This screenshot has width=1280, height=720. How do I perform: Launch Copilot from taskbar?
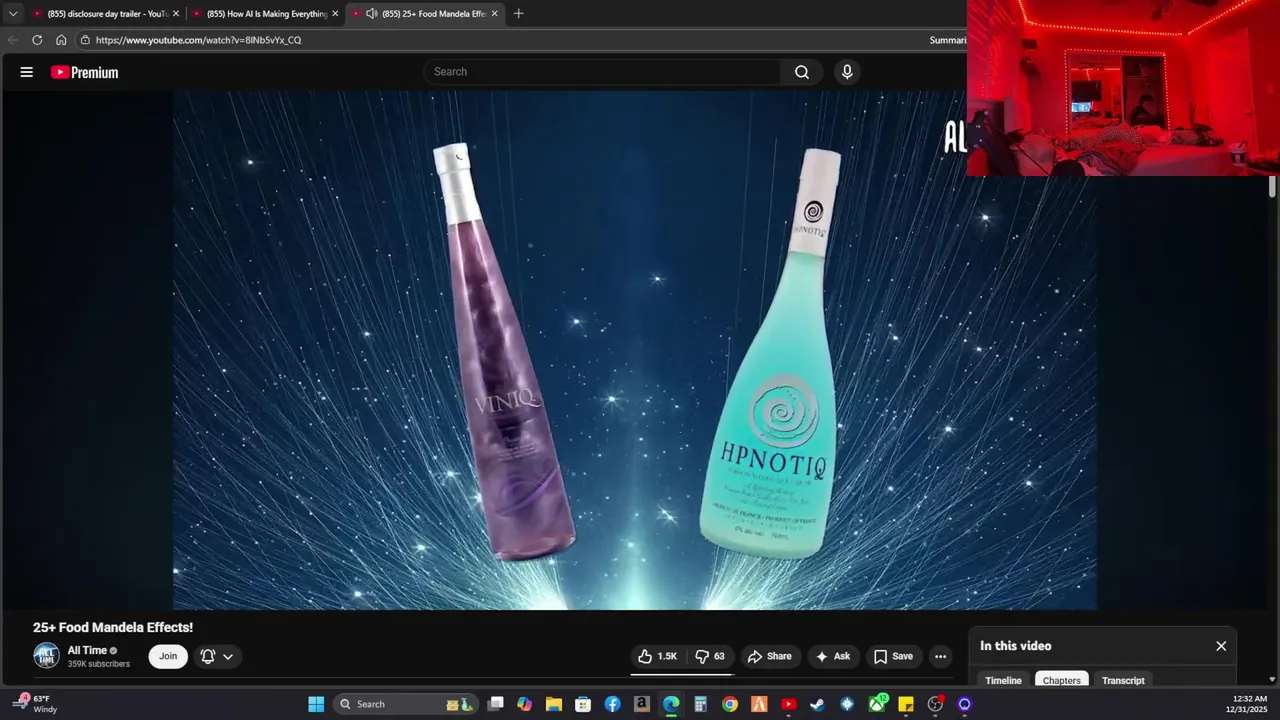525,704
